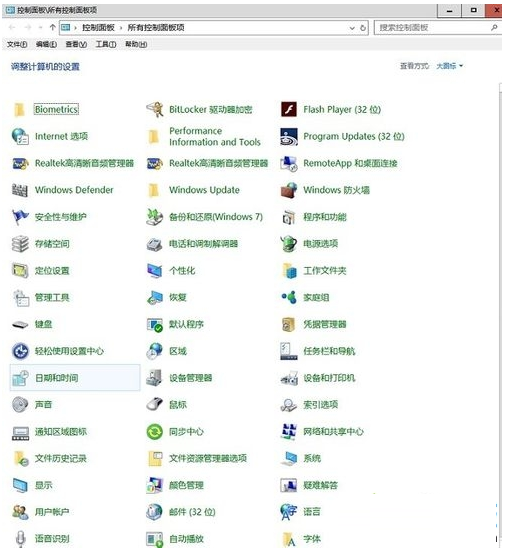The width and height of the screenshot is (506, 548).
Task: Open the 文件(F) menu
Action: [17, 44]
